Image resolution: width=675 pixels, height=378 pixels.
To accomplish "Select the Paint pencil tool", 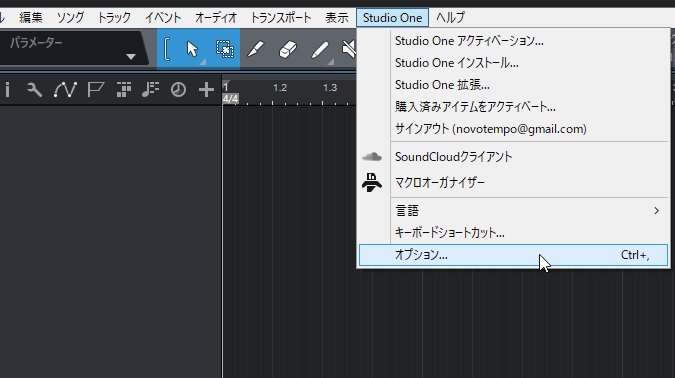I will click(319, 50).
